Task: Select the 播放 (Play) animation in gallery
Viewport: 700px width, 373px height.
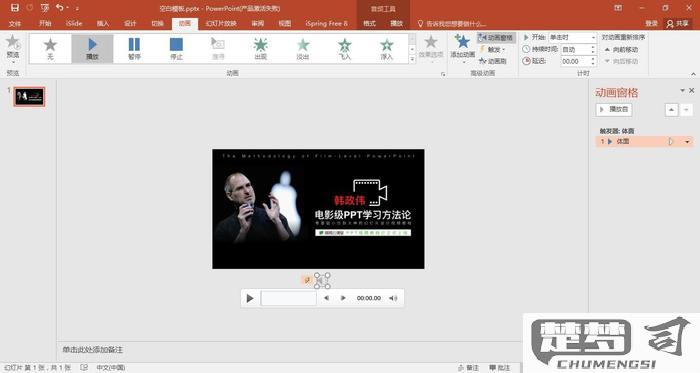Action: tap(92, 48)
